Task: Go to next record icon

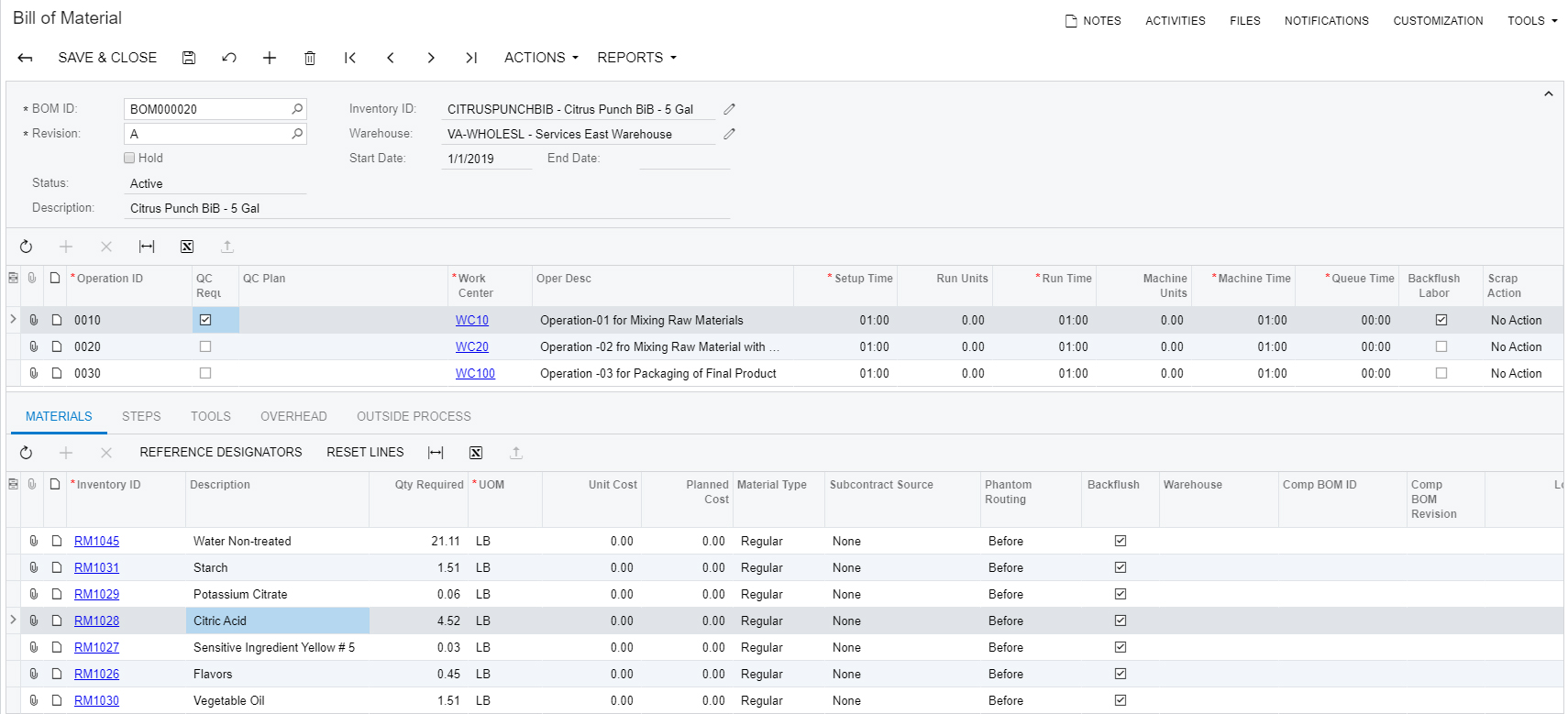Action: point(431,58)
